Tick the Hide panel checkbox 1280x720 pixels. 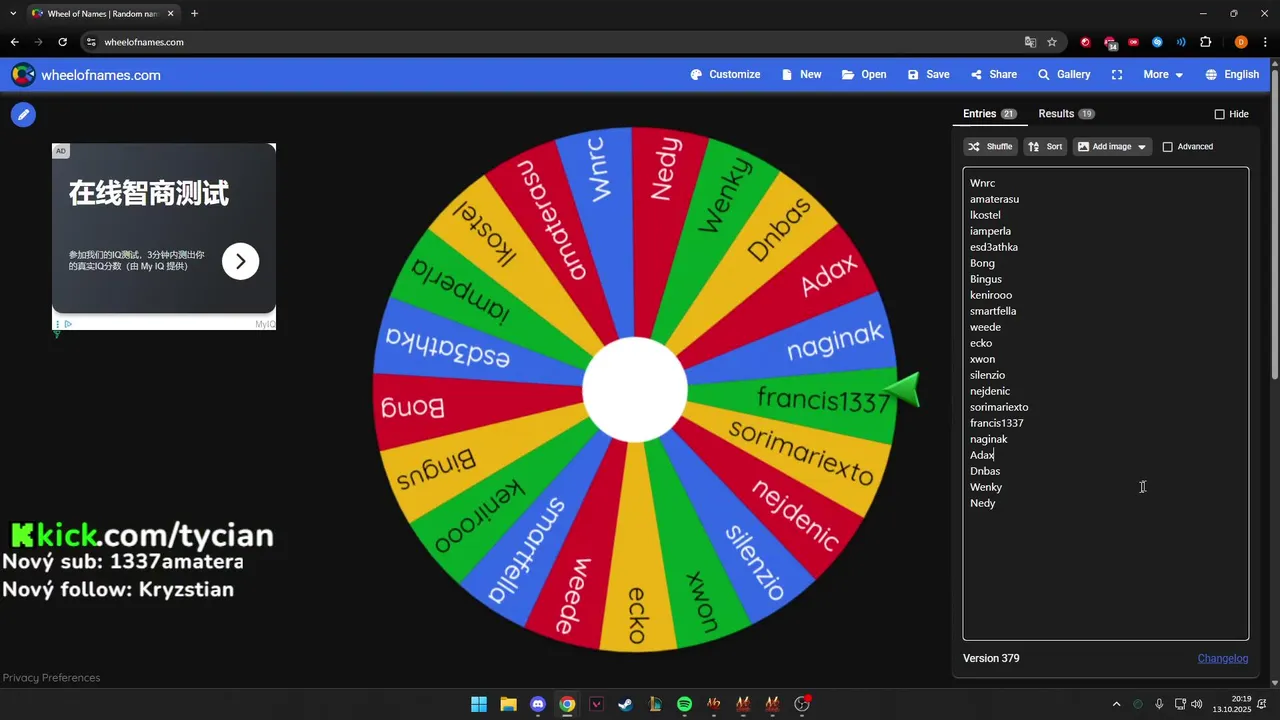click(x=1219, y=114)
